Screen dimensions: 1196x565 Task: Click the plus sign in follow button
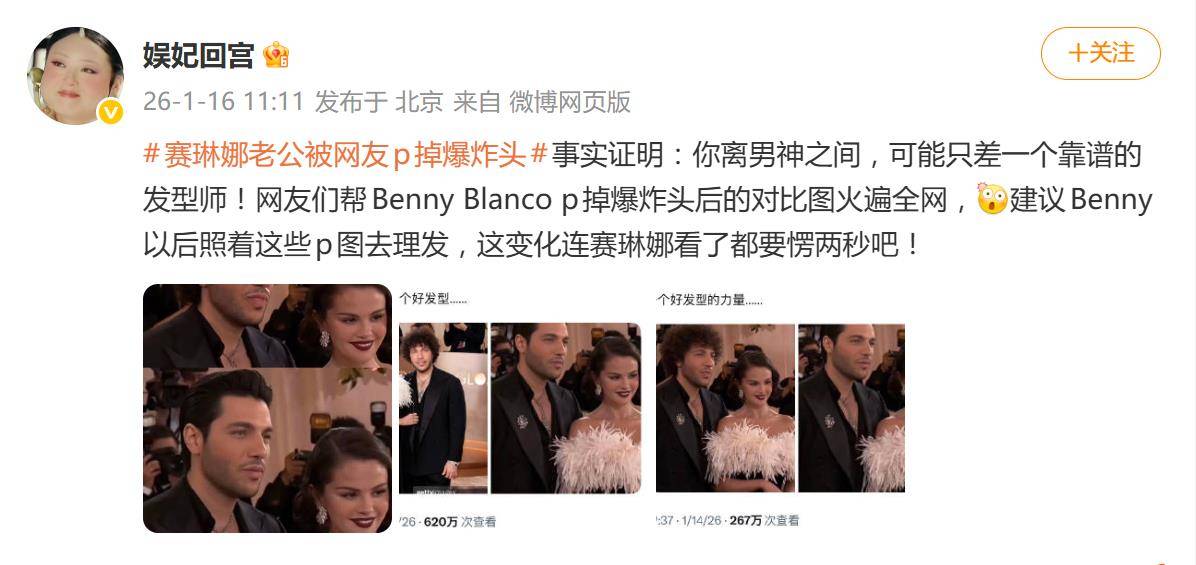(x=1077, y=53)
